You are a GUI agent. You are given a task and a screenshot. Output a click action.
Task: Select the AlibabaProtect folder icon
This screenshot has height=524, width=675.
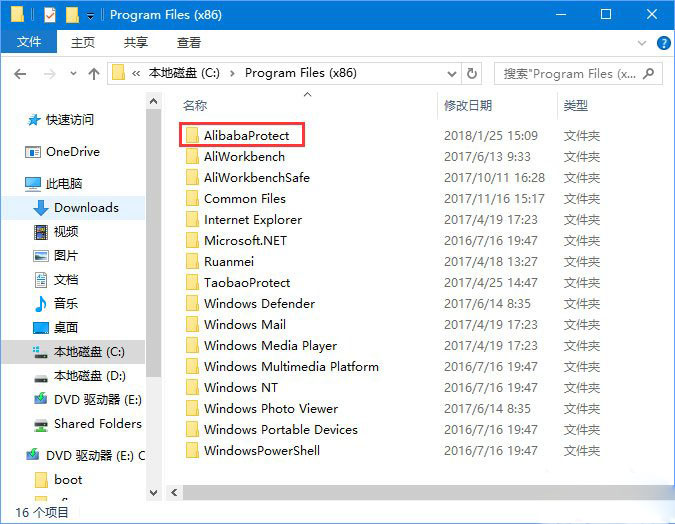(x=192, y=136)
